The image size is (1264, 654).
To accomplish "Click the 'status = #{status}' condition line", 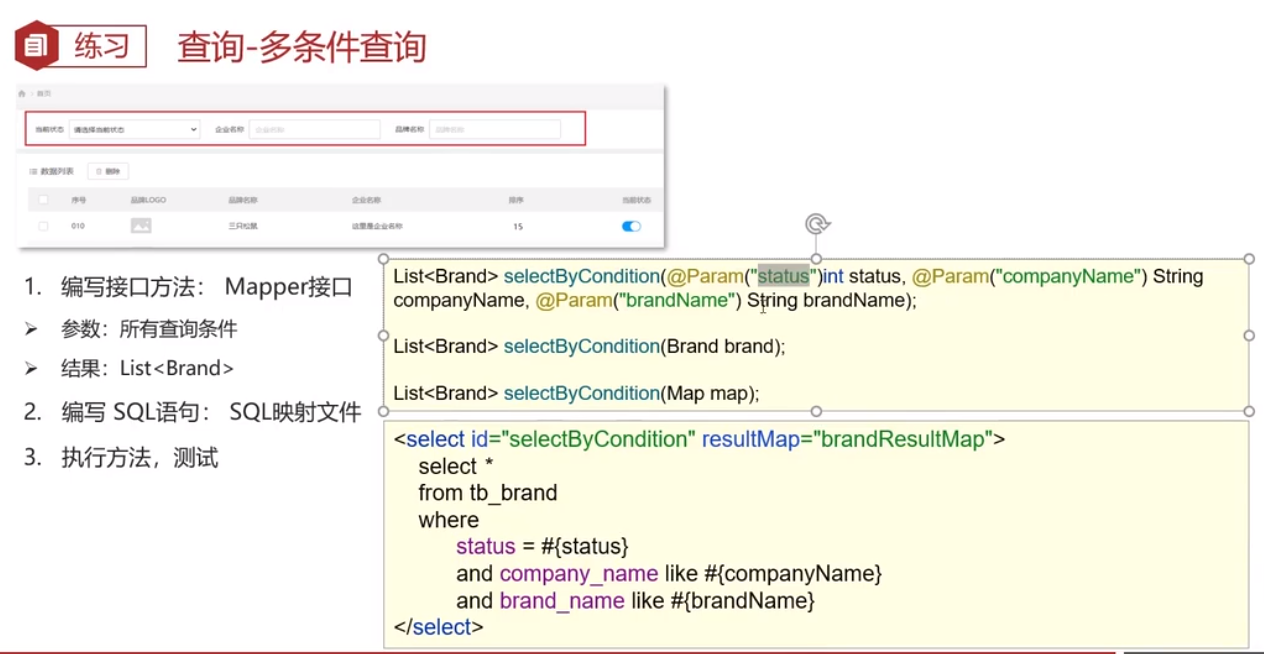I will coord(542,547).
